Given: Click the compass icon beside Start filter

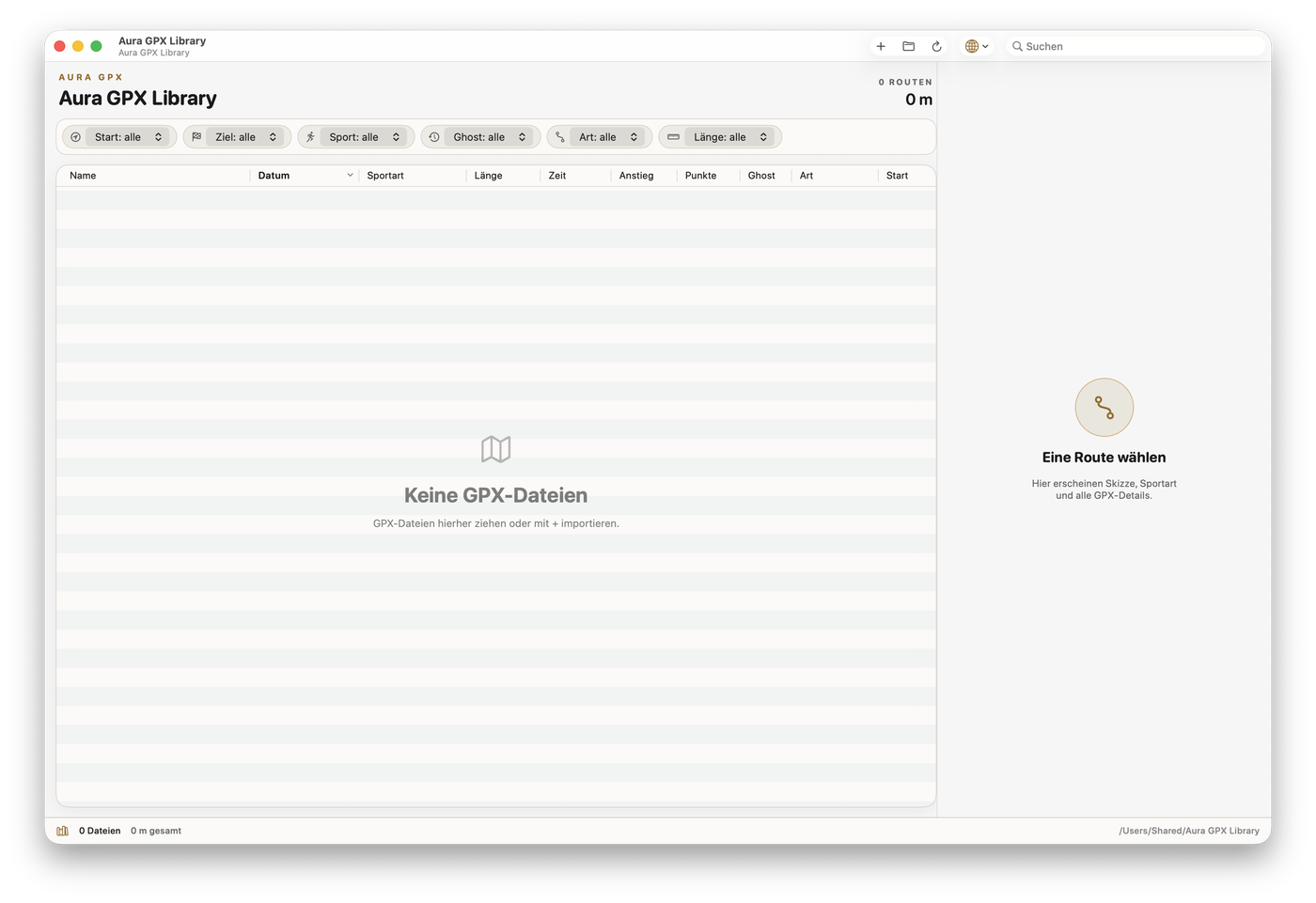Looking at the screenshot, I should [x=75, y=137].
